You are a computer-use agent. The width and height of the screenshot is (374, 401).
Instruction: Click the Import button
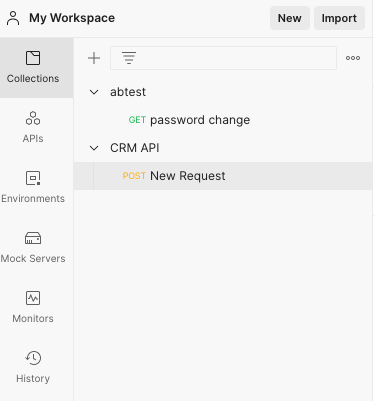tap(339, 18)
